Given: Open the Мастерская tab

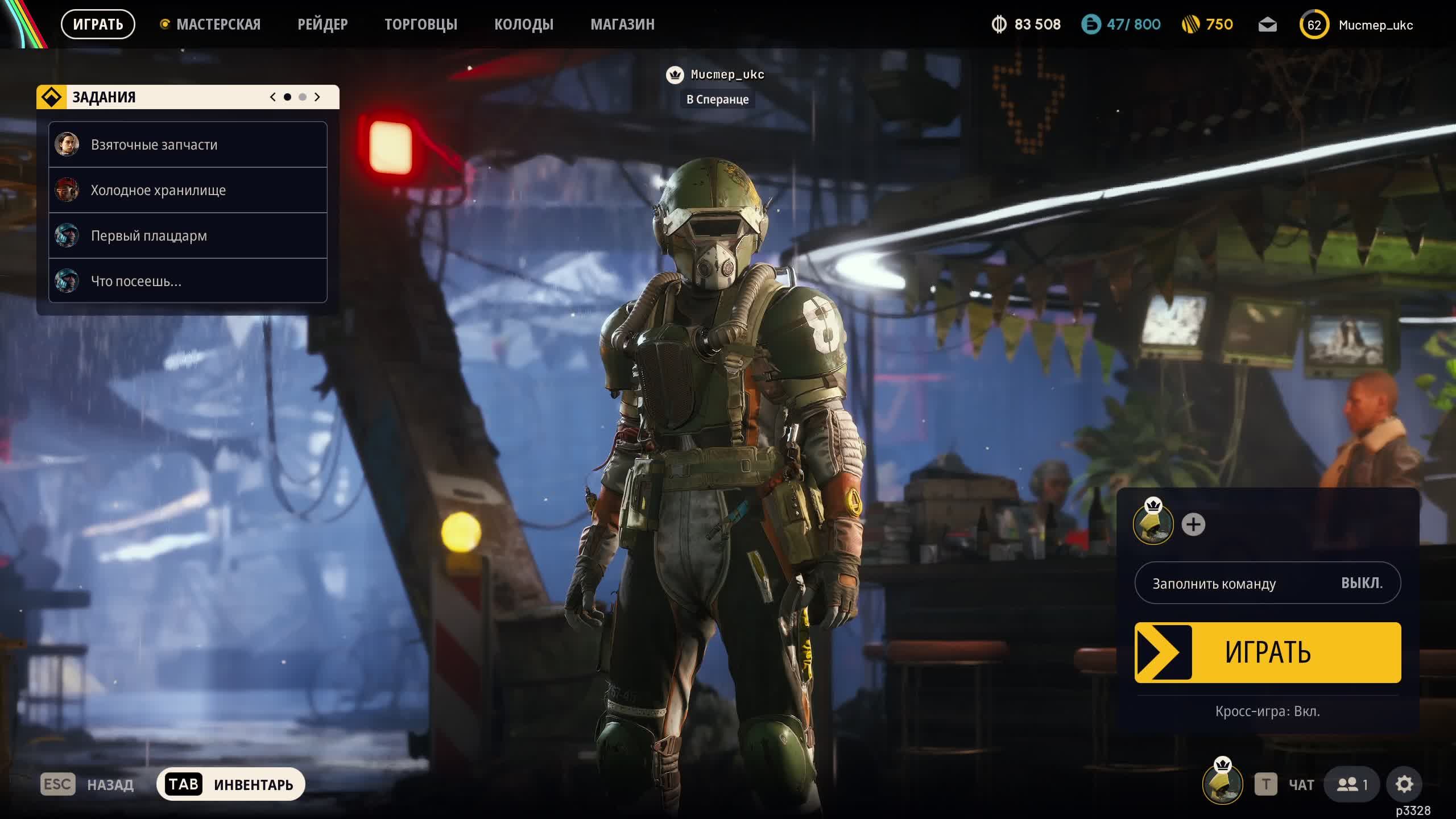Looking at the screenshot, I should [x=218, y=24].
